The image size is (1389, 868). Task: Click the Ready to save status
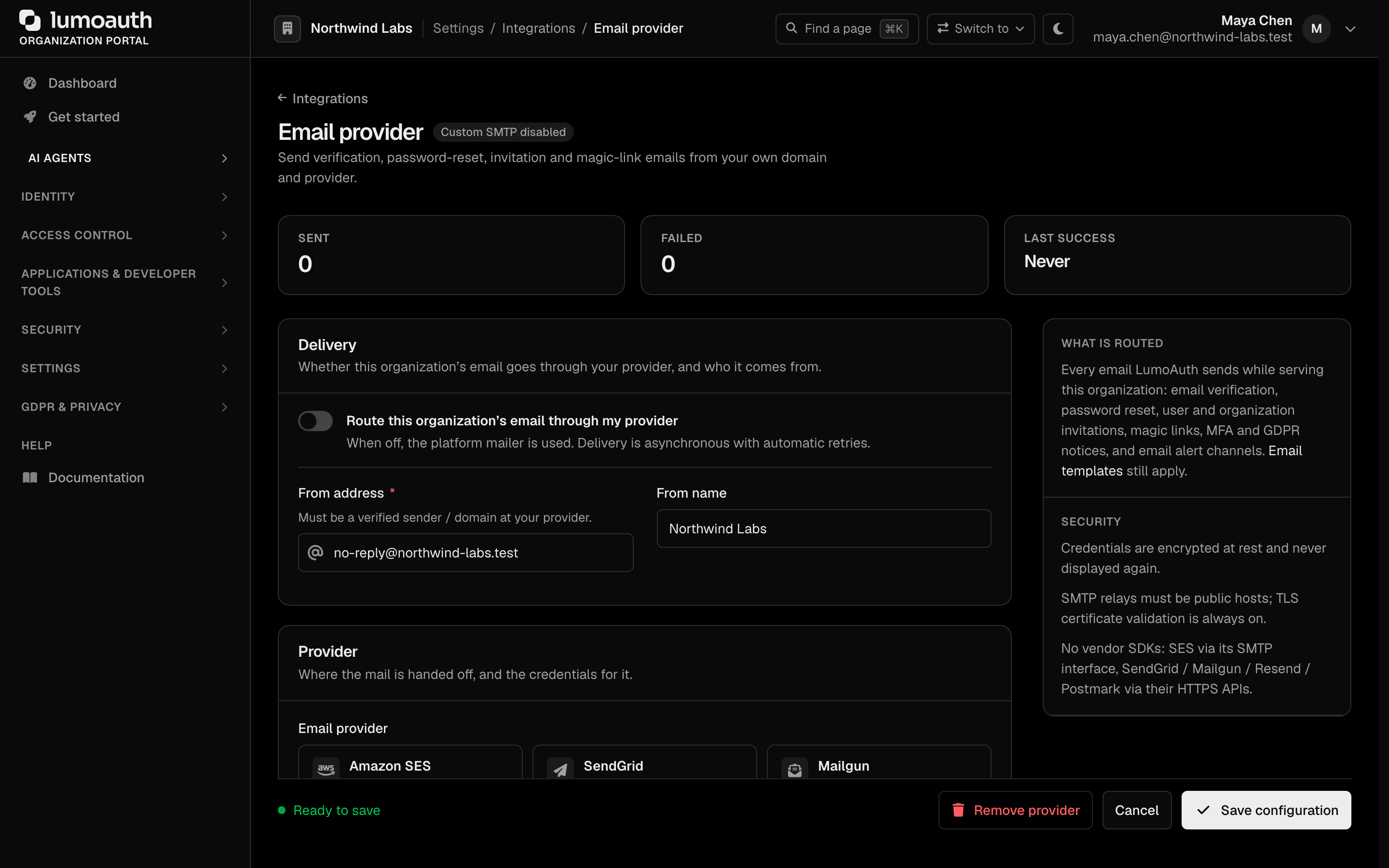(329, 810)
